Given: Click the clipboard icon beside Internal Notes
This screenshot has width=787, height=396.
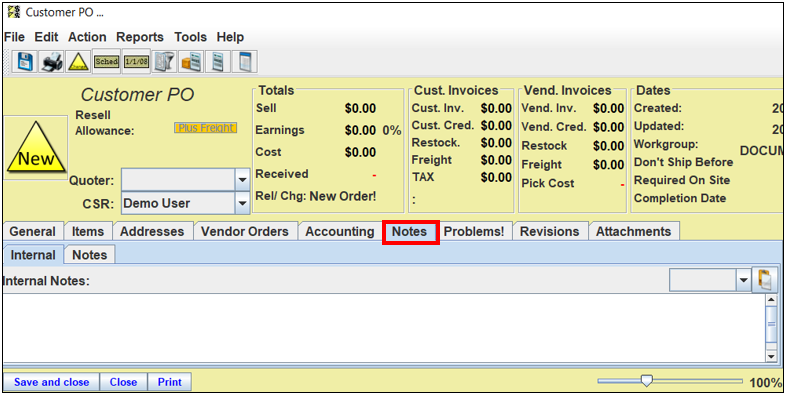Looking at the screenshot, I should 765,280.
